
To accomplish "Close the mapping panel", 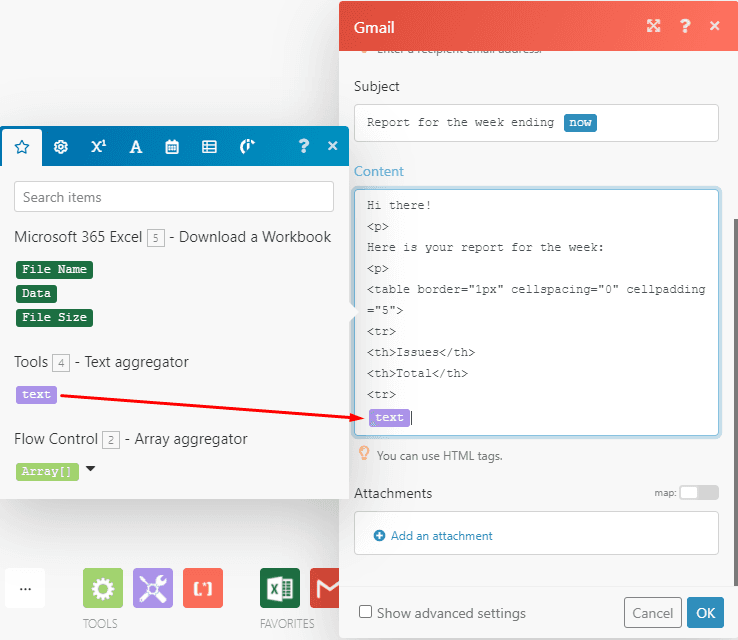I will 333,146.
